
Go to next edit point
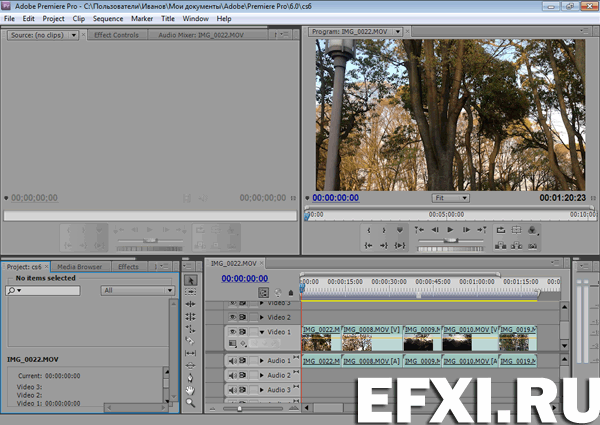482,230
